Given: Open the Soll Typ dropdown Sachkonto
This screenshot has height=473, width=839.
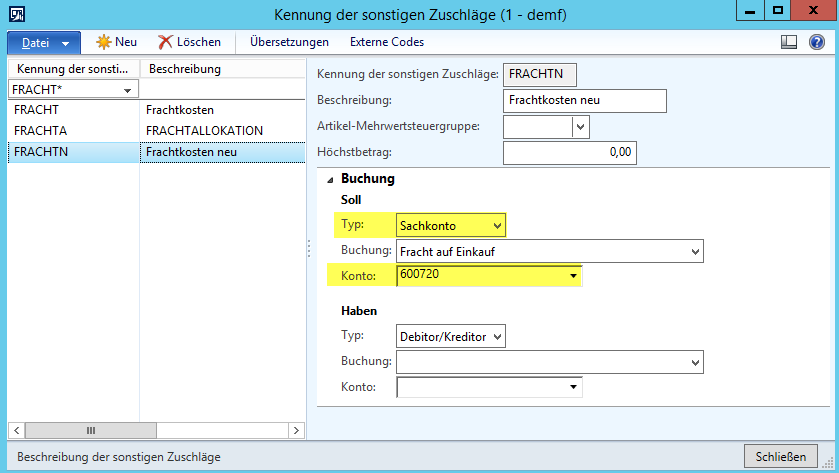Looking at the screenshot, I should (498, 224).
